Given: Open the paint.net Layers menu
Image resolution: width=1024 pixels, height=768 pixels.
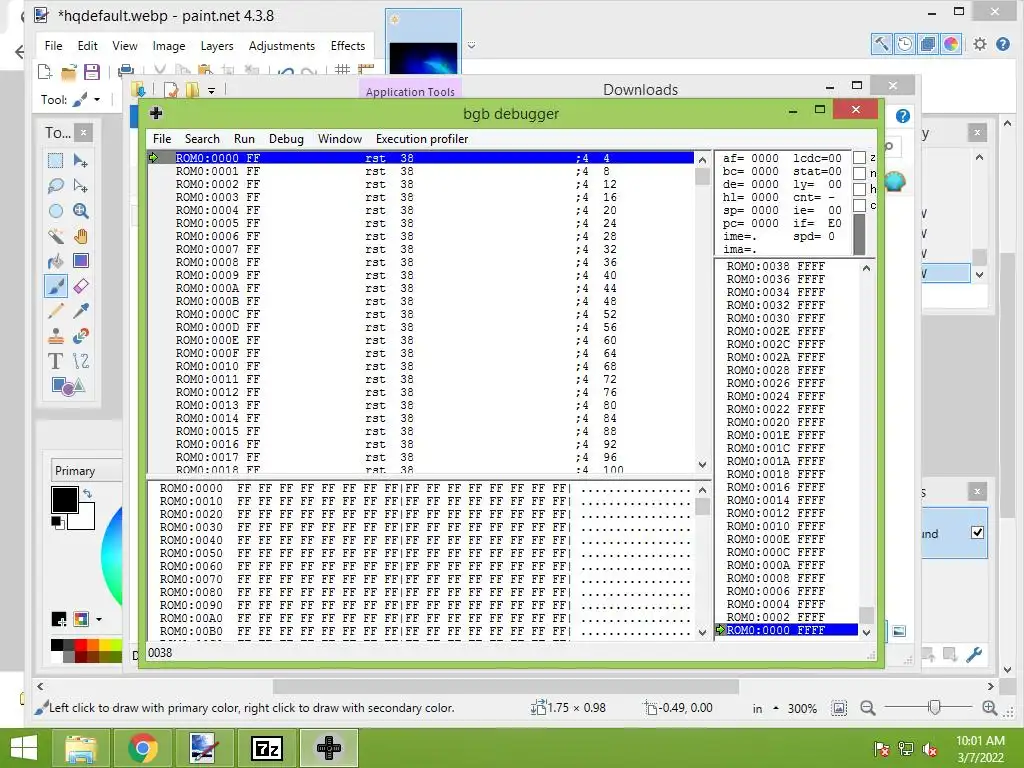Looking at the screenshot, I should (x=217, y=46).
